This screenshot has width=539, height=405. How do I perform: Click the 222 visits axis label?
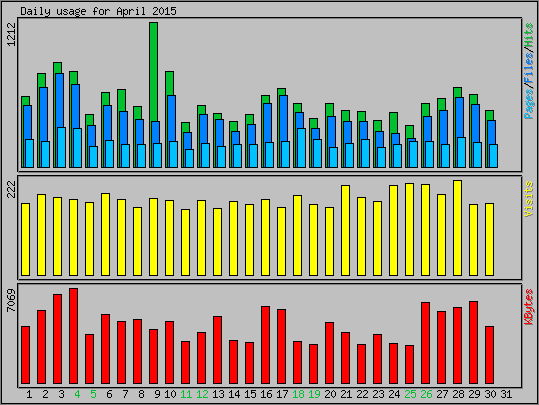click(11, 189)
